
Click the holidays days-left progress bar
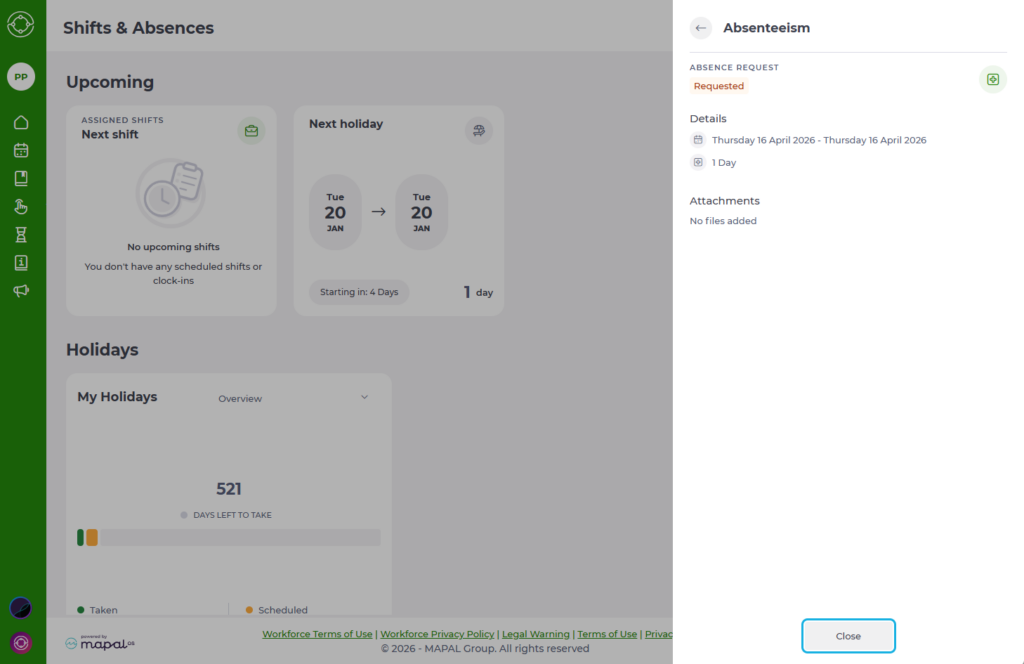(229, 538)
